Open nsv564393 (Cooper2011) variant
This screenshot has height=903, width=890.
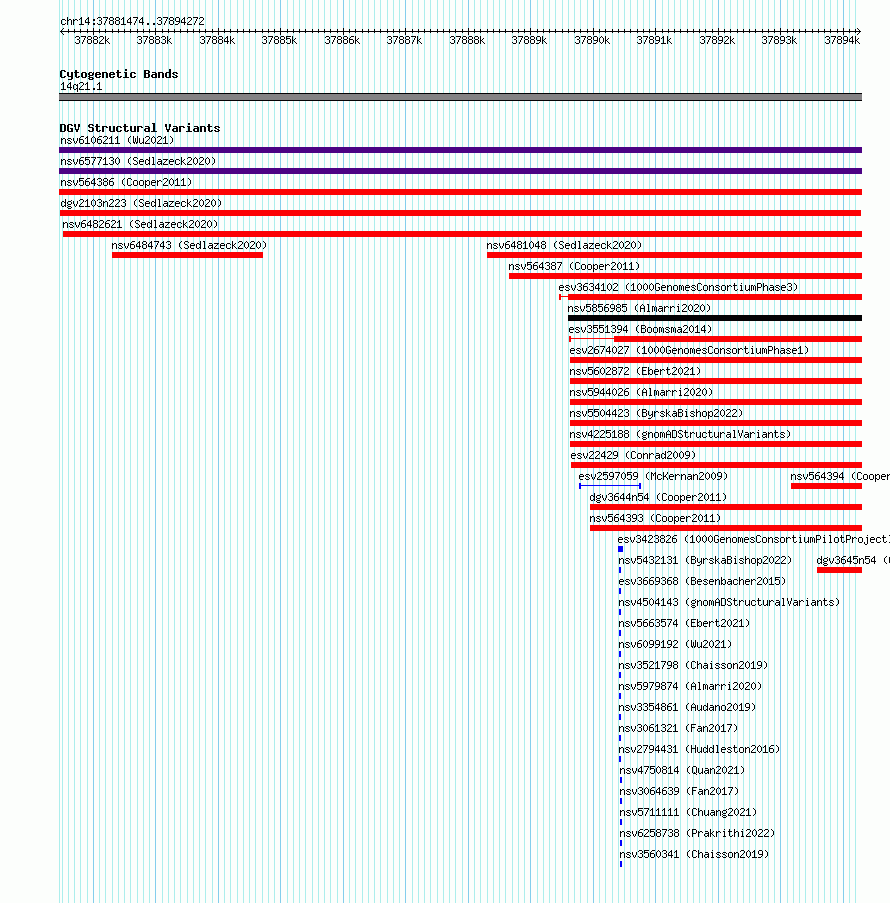(656, 518)
